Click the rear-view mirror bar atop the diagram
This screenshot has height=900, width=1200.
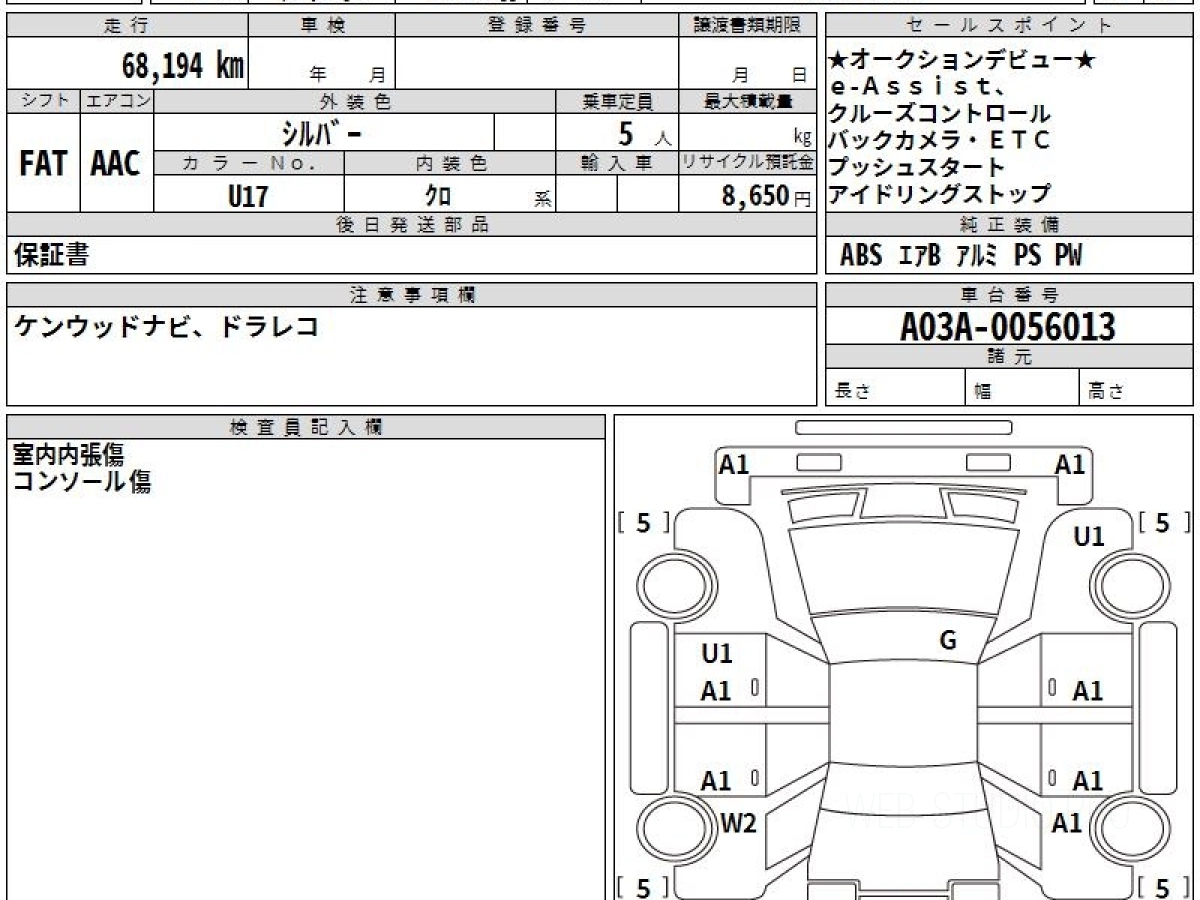[904, 428]
